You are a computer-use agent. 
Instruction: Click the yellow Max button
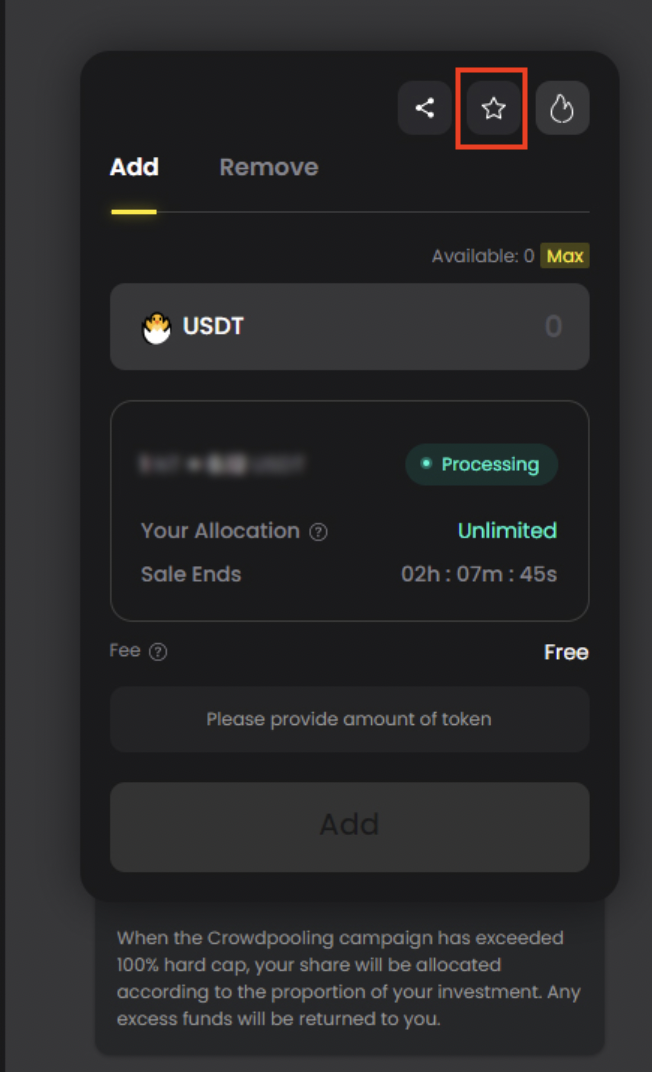pos(565,256)
